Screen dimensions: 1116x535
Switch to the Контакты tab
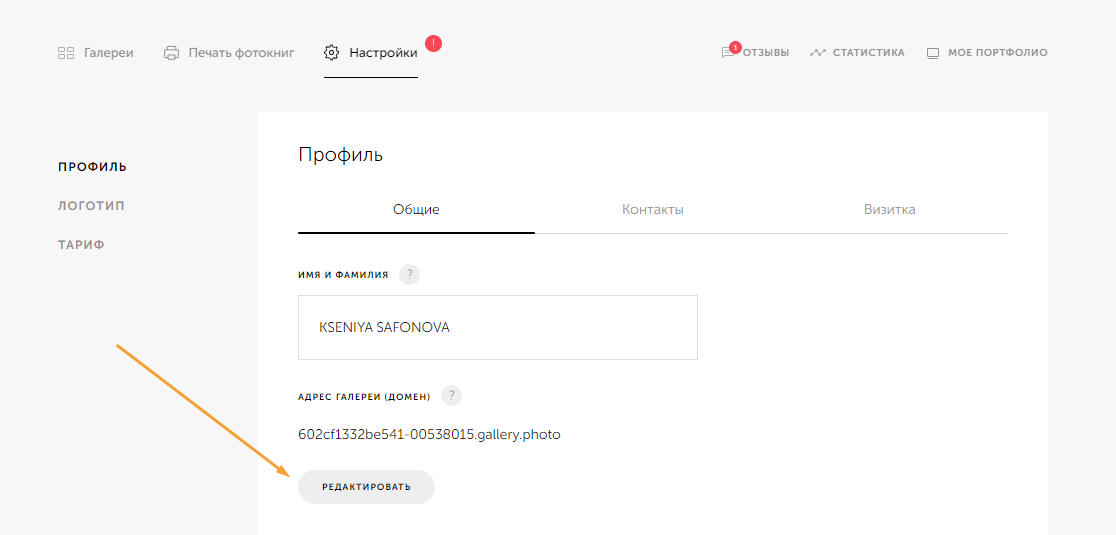click(x=652, y=210)
